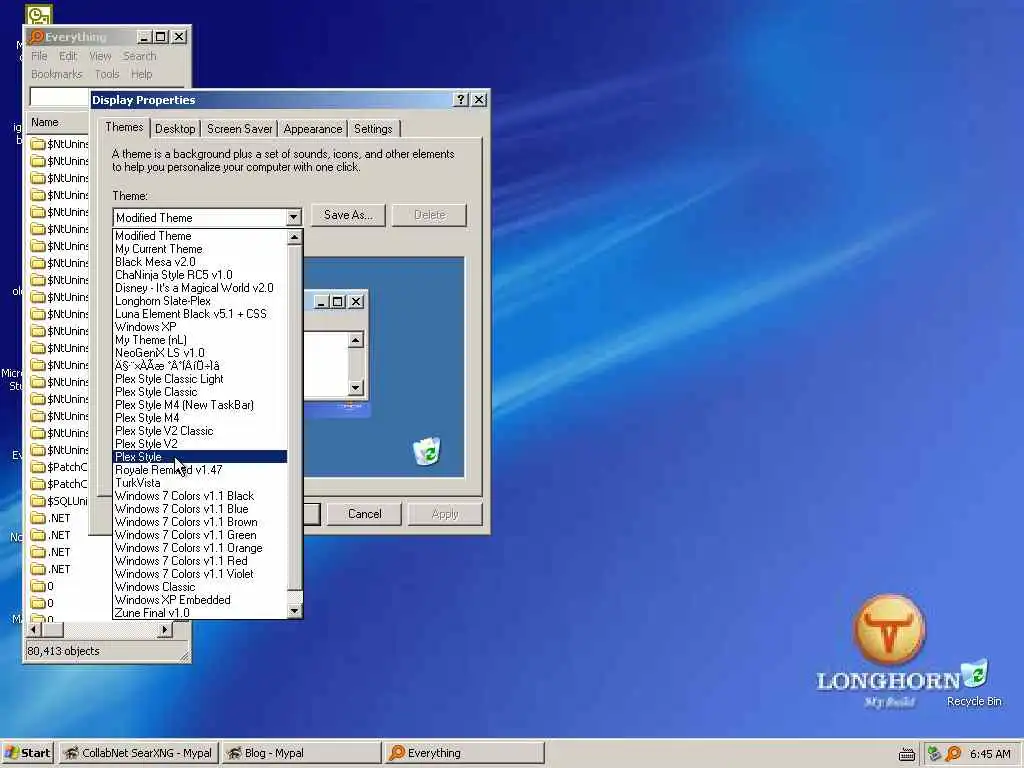Pick Windows 7 Colors v1.1 Orange
1024x768 pixels.
click(200, 548)
